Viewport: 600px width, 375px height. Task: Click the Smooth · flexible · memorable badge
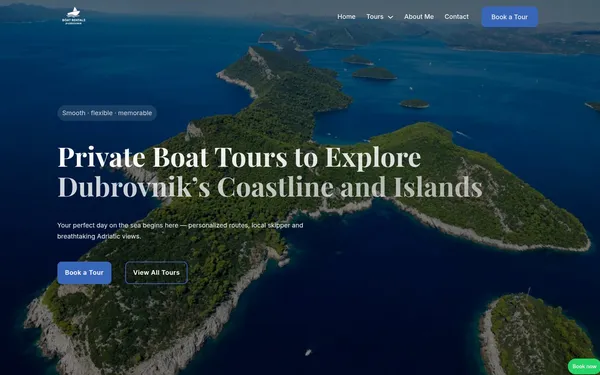pos(107,113)
